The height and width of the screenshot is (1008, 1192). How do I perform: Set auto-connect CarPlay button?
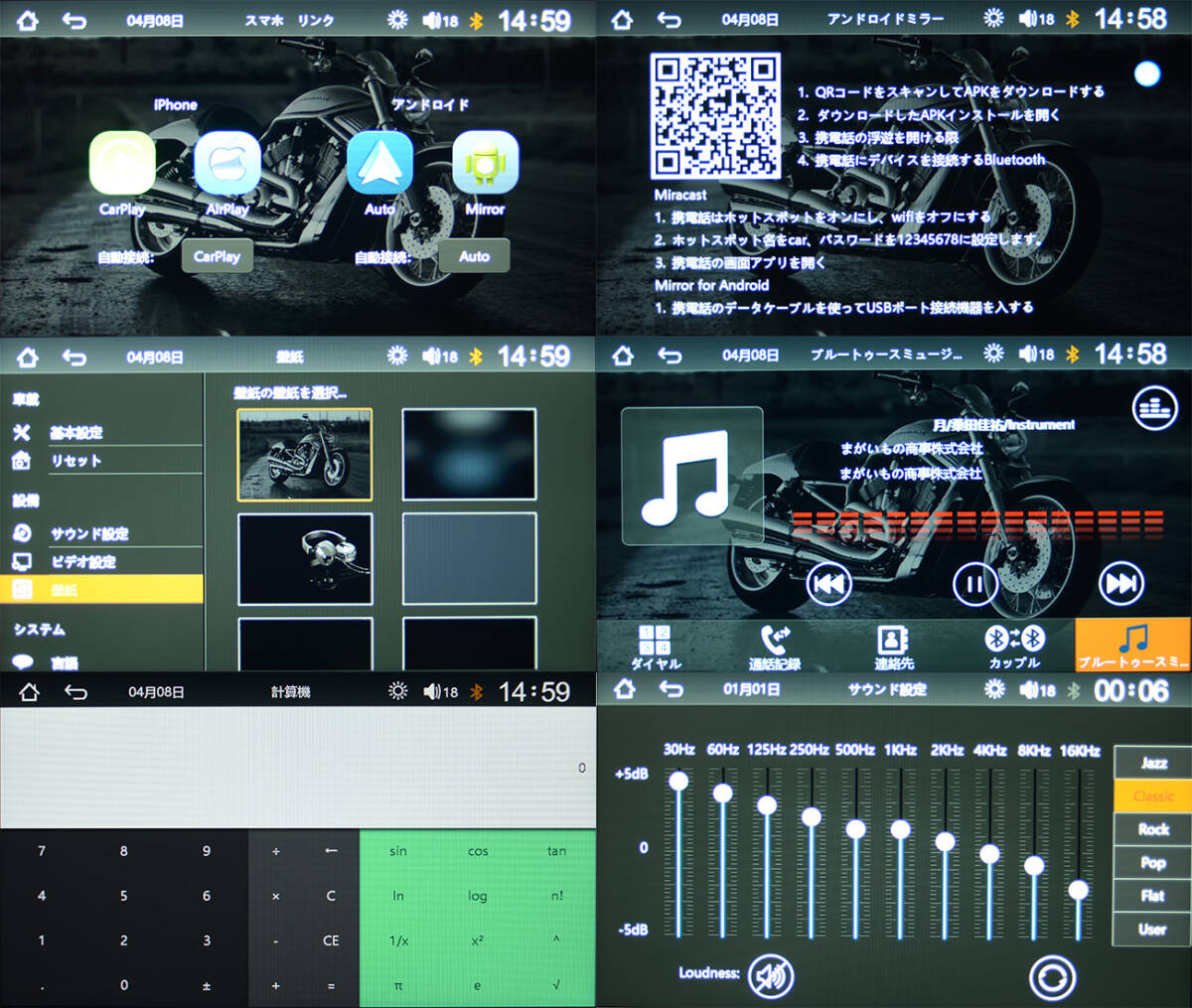[217, 256]
